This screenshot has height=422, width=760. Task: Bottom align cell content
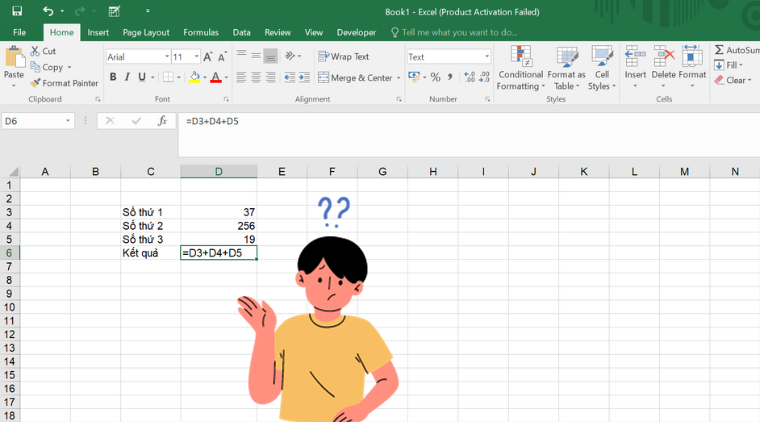click(x=270, y=56)
